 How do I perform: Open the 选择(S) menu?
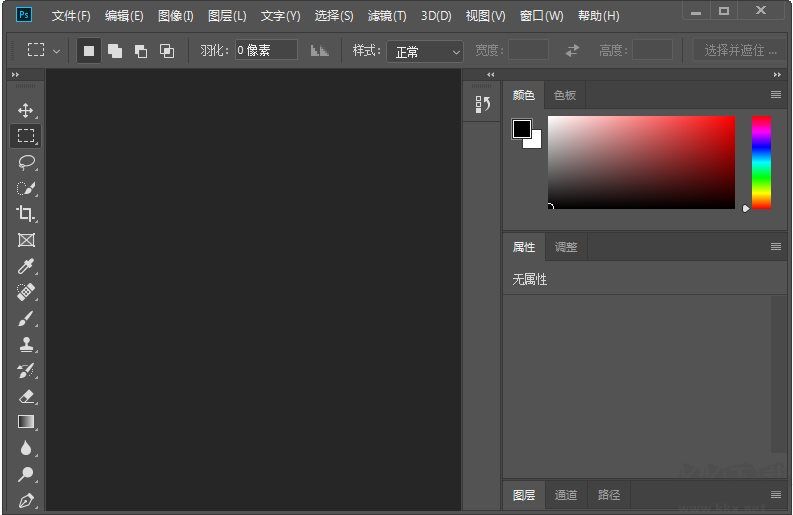pos(334,16)
